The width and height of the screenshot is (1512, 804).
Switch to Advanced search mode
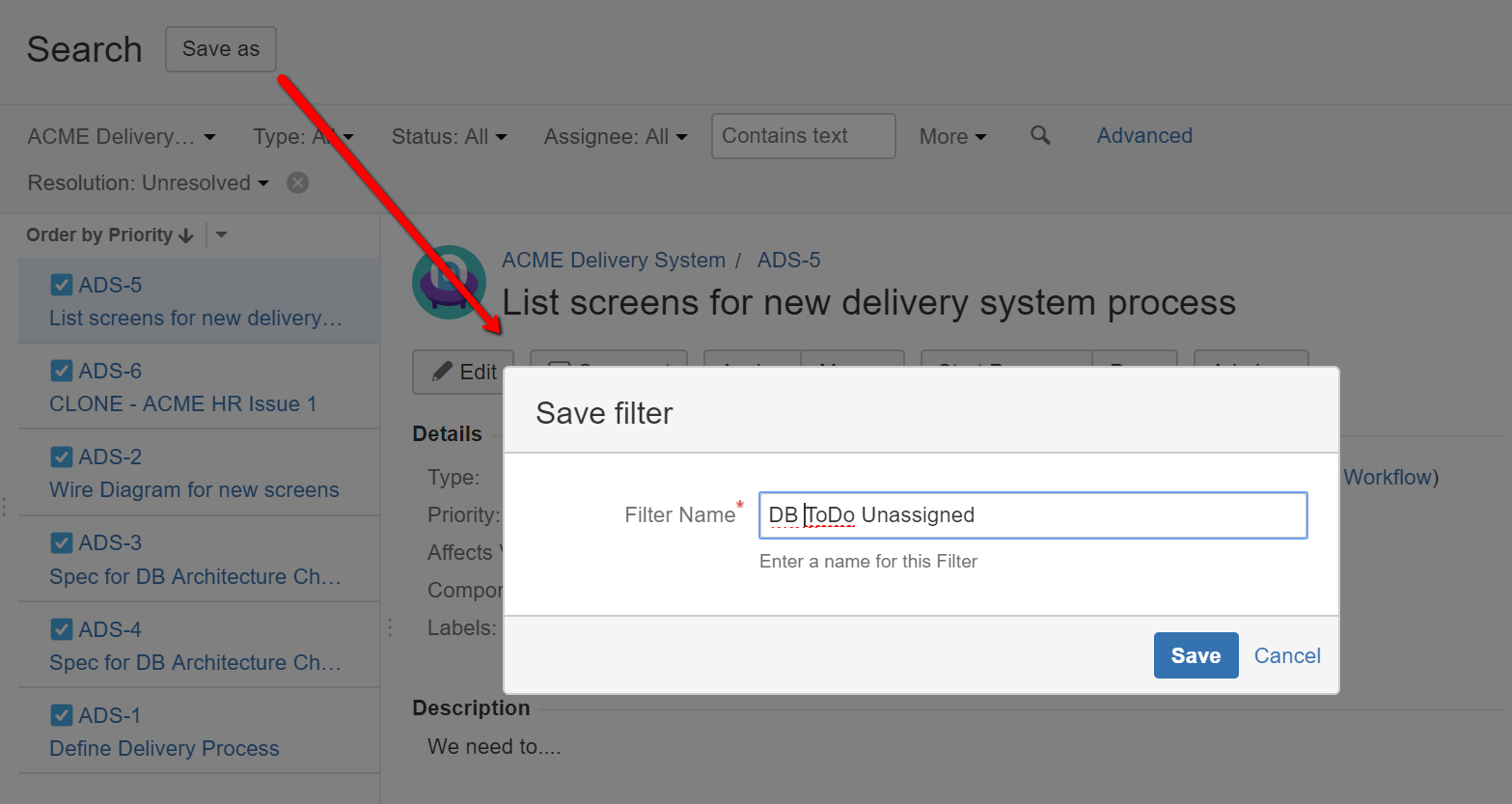pos(1144,135)
